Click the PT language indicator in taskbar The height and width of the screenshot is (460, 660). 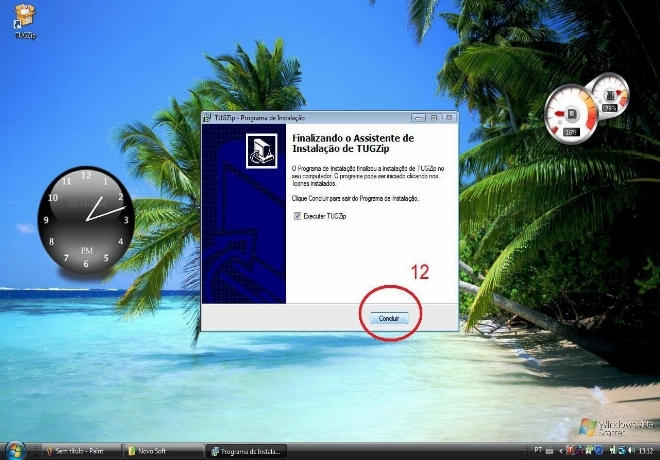coord(538,451)
